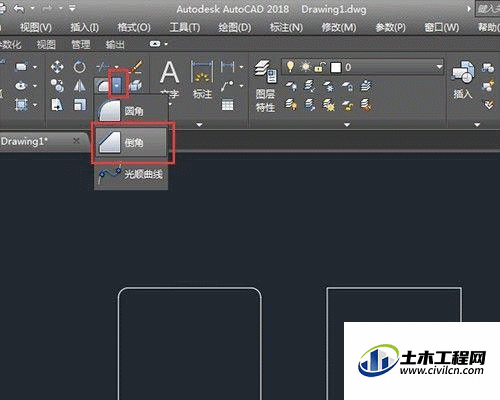Open the 格式(O) menu
The image size is (500, 400).
134,27
